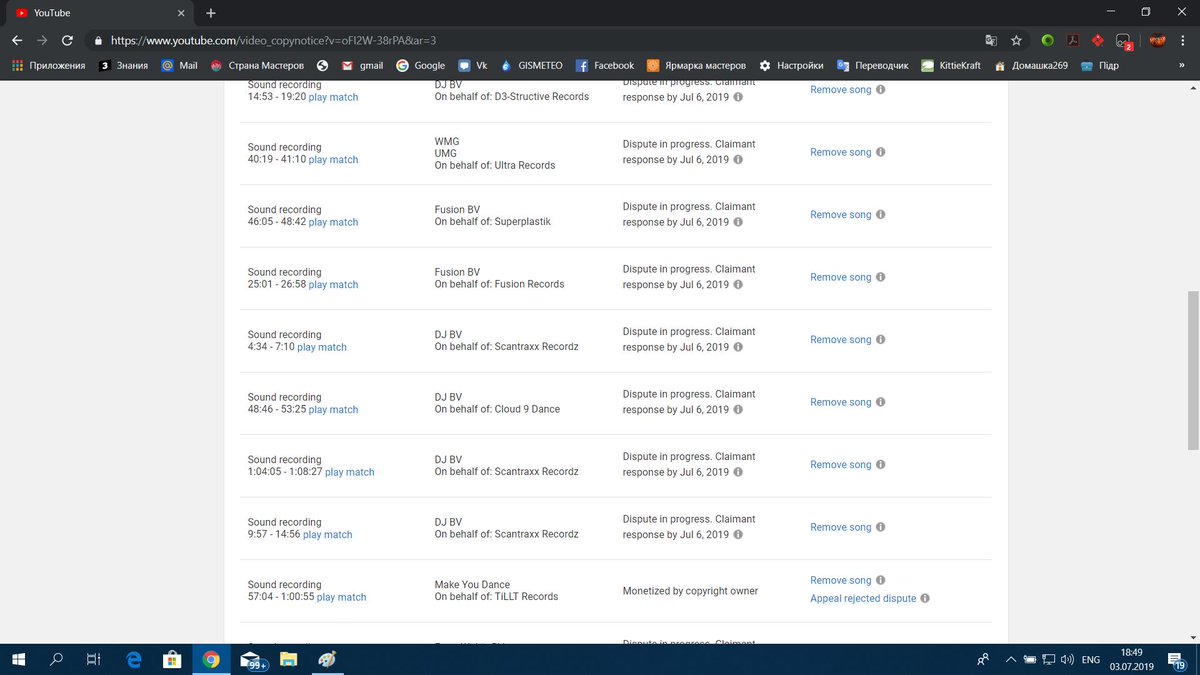Remove song for the TiLLT Records claim
The width and height of the screenshot is (1200, 675).
841,580
